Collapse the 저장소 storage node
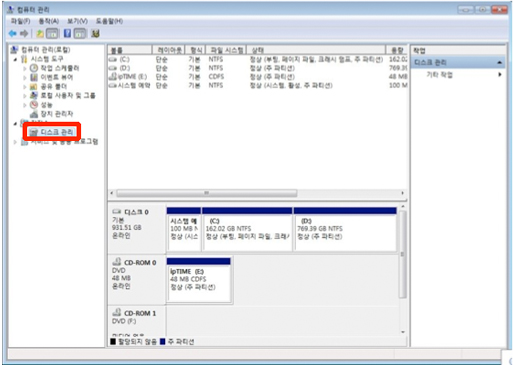The image size is (514, 365). (15, 124)
